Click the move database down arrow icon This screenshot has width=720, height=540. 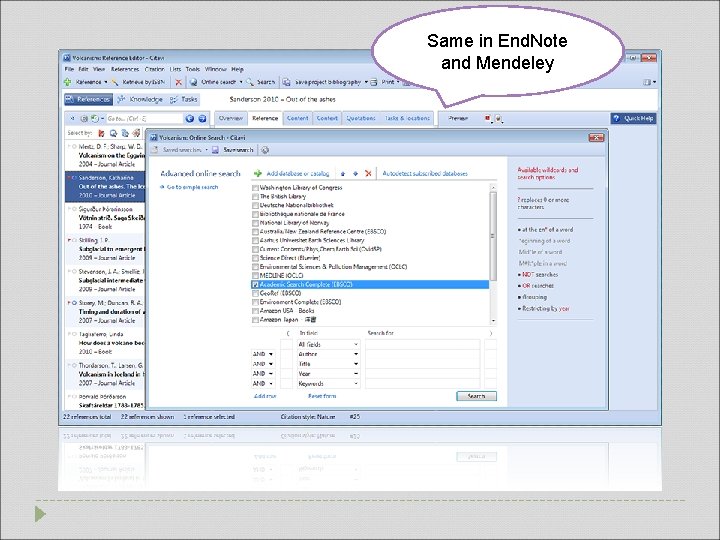click(355, 174)
